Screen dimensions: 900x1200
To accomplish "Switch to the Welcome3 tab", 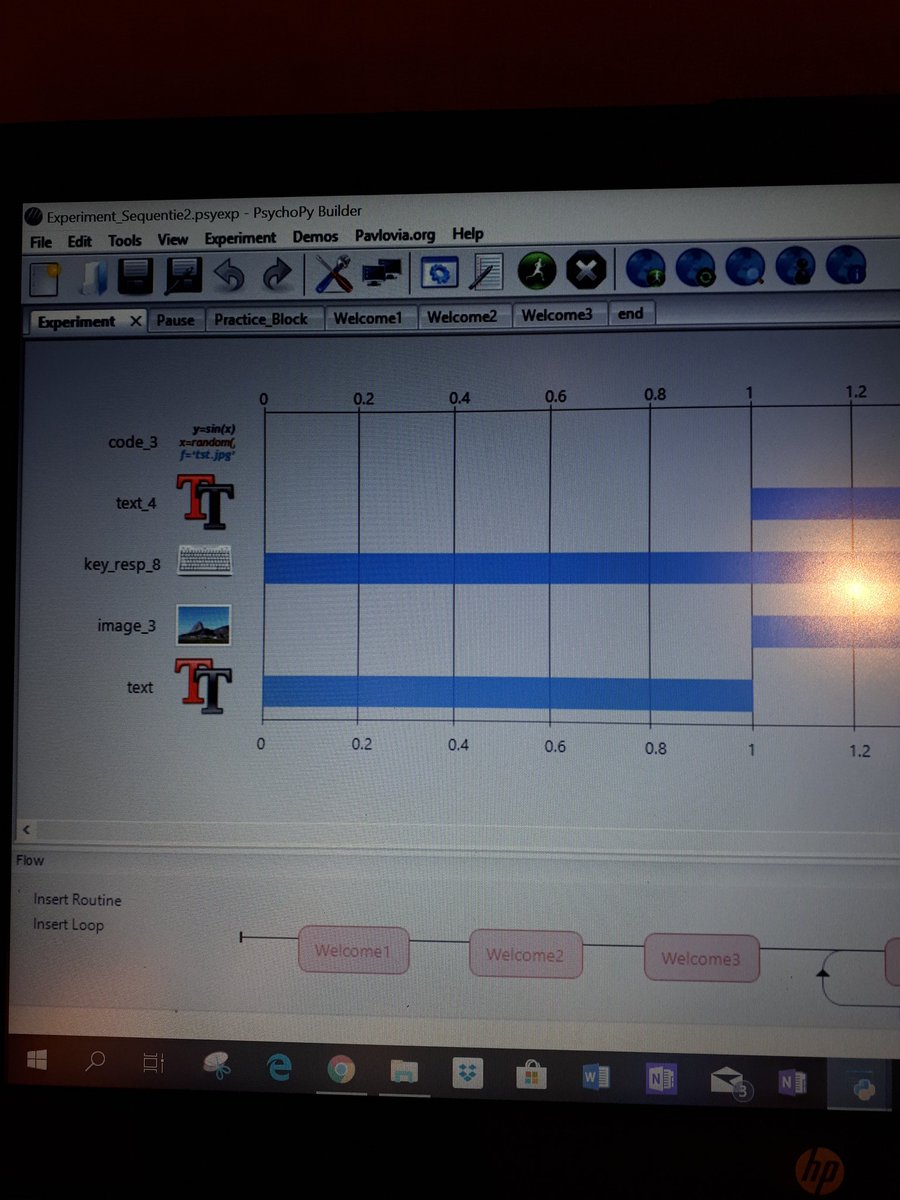I will [557, 315].
